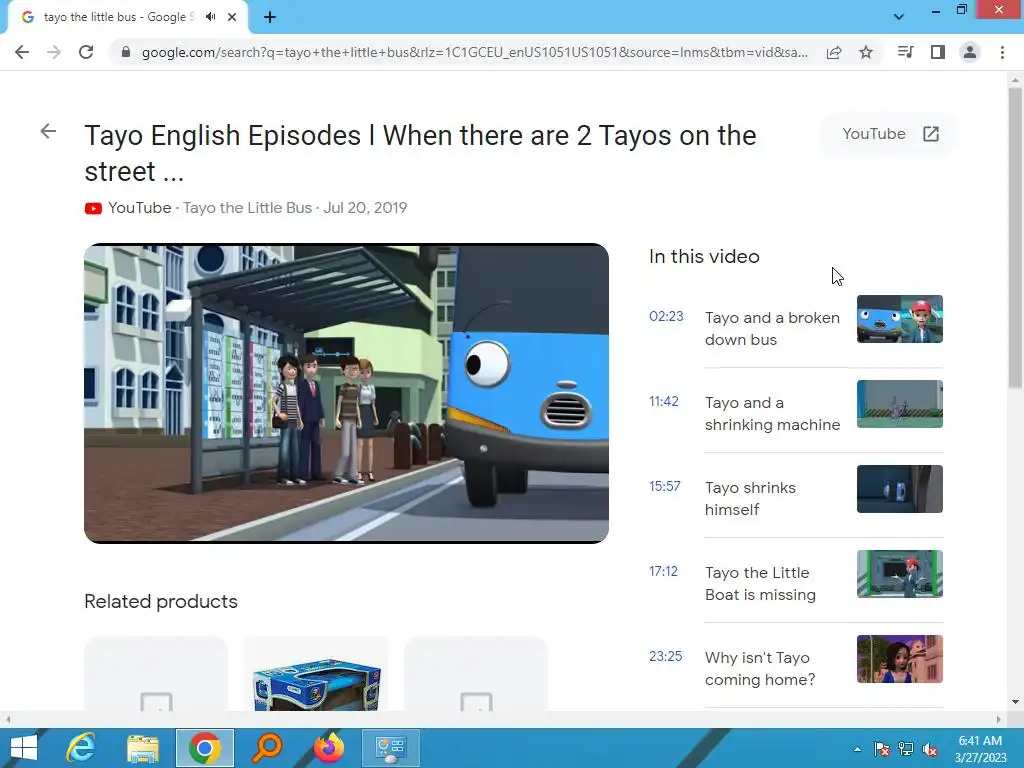Click the scrollbar down arrow

1015,702
